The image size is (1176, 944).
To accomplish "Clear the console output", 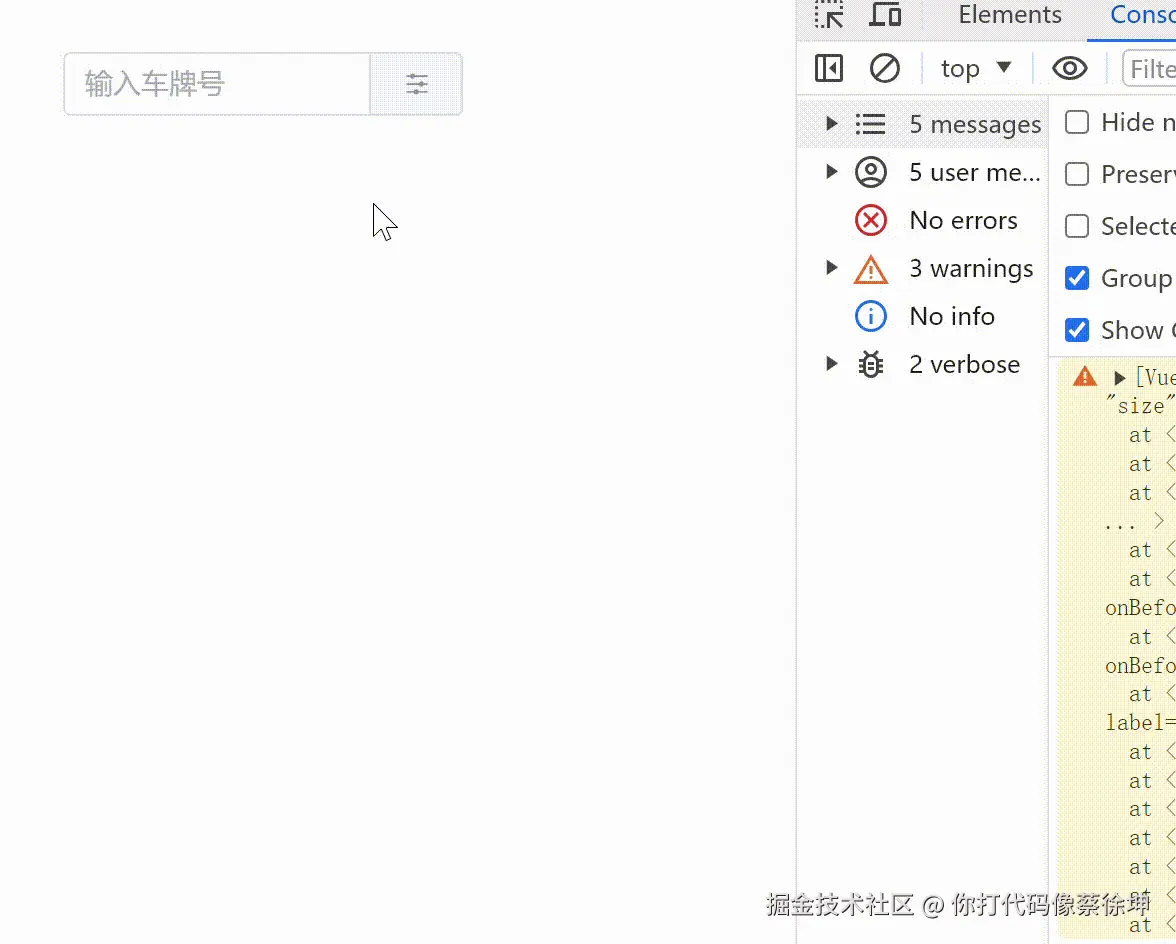I will pyautogui.click(x=884, y=68).
